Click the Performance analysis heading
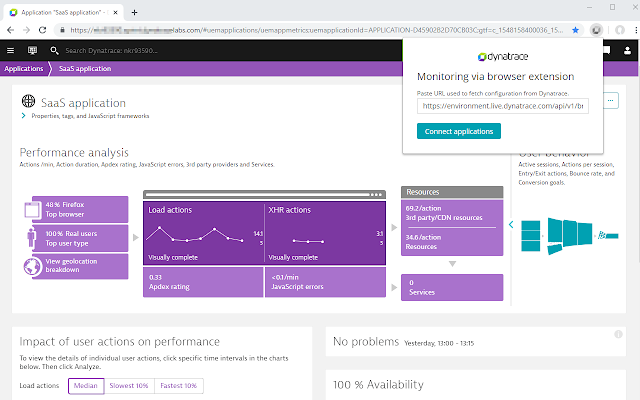Screen dimensions: 640x400 (74, 153)
